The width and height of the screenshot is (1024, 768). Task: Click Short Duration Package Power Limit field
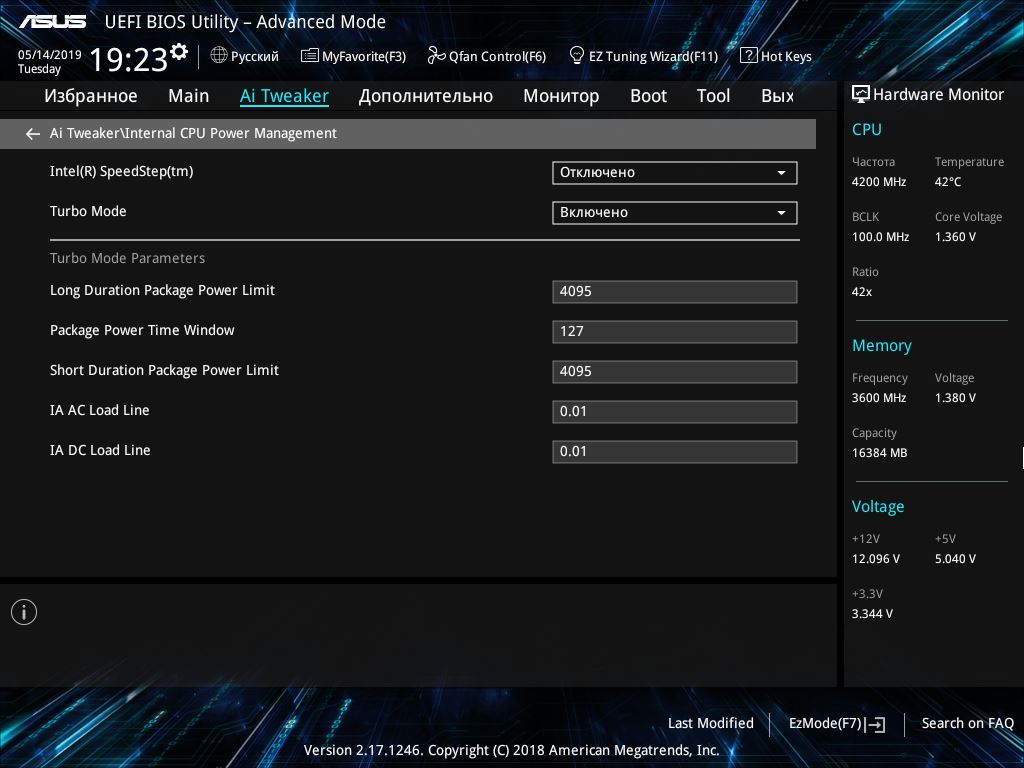[x=675, y=372]
